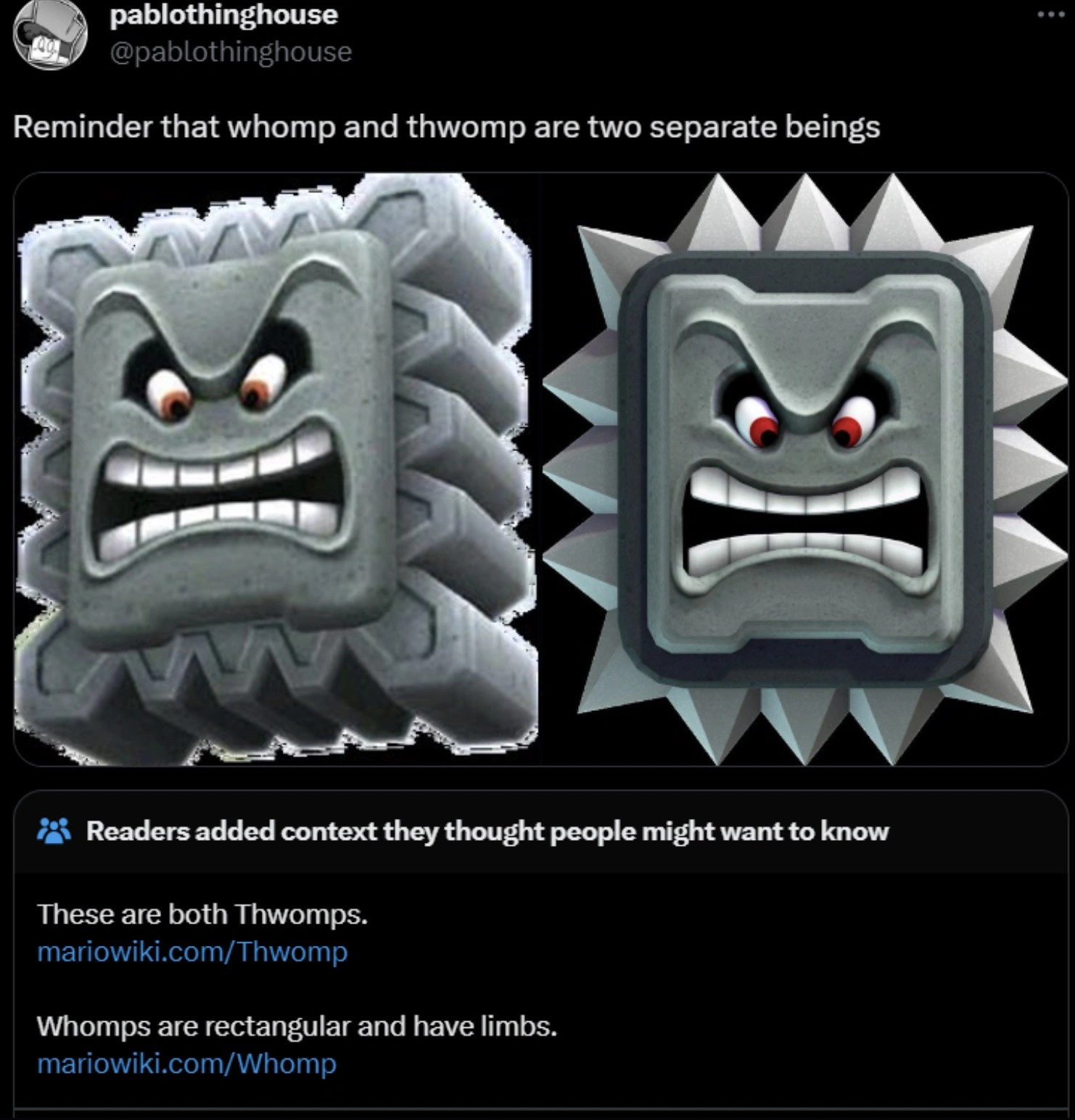Image resolution: width=1075 pixels, height=1120 pixels.
Task: Click the @pablothinghouse handle
Action: [x=231, y=52]
